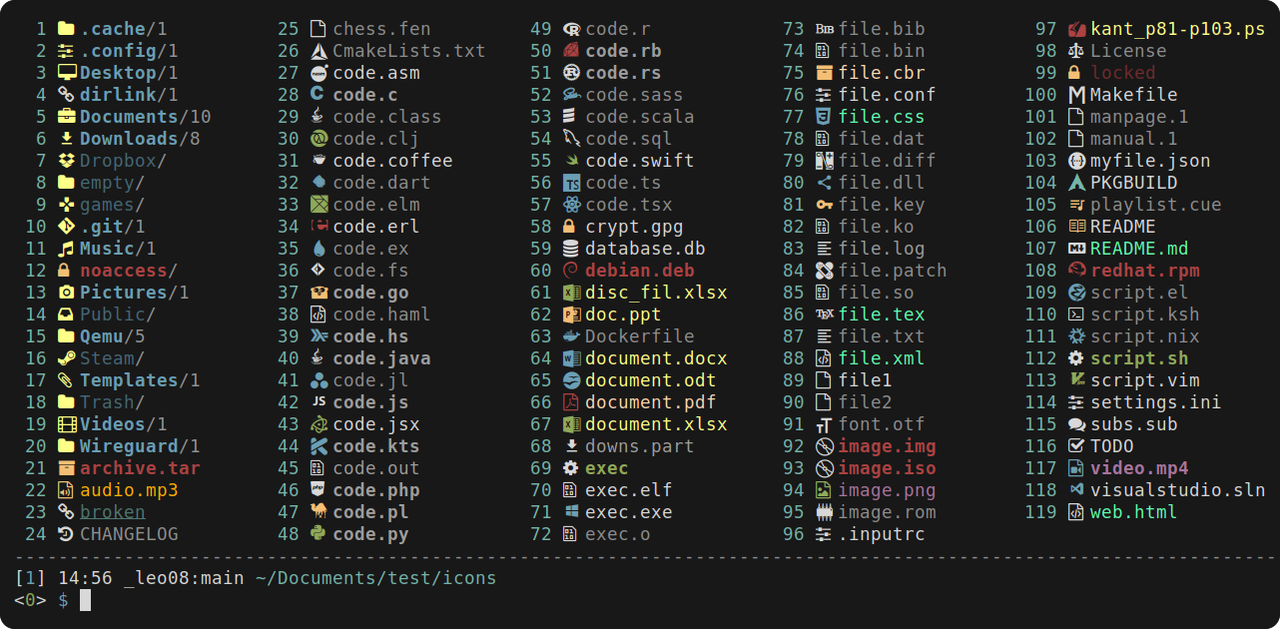1280x629 pixels.
Task: Click the Go gopher icon beside code.go
Action: [x=319, y=293]
